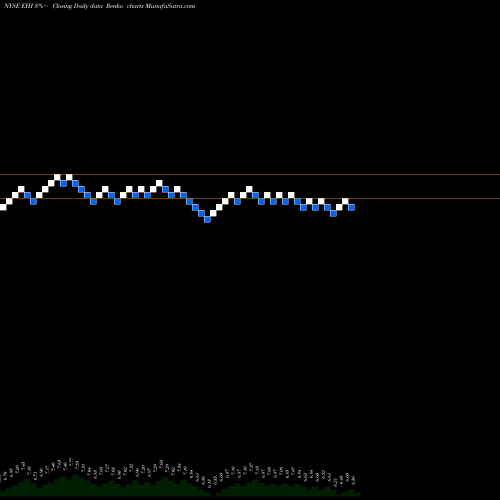Screen dimensions: 500x500
Task: Select the first white Renko brick at the left edge
Action: click(x=3, y=207)
